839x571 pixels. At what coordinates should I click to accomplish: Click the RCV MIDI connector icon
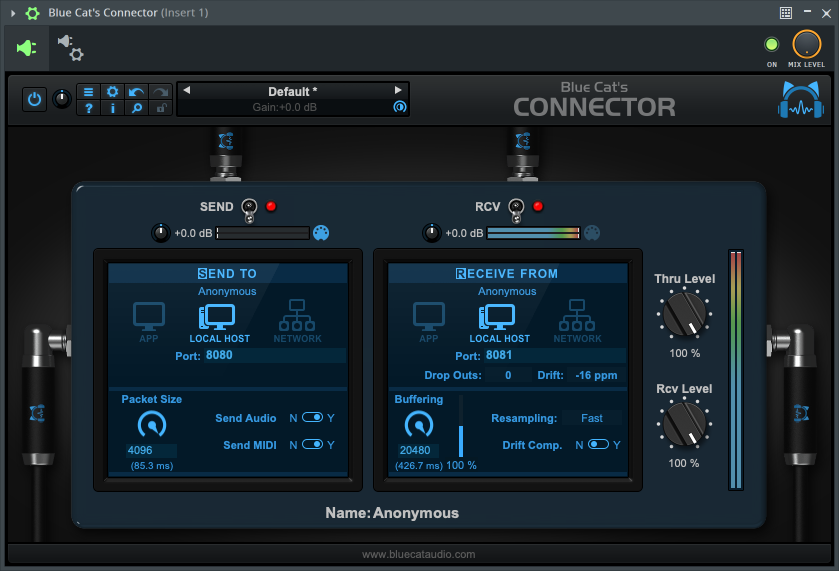click(592, 233)
